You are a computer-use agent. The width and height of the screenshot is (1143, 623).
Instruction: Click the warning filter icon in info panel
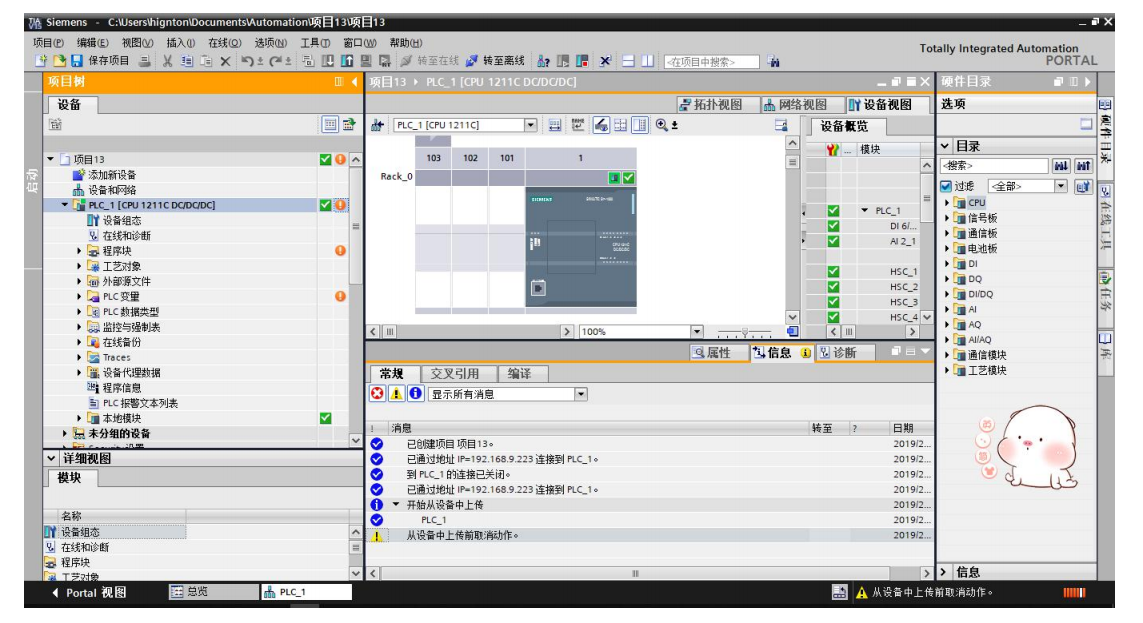pyautogui.click(x=397, y=394)
